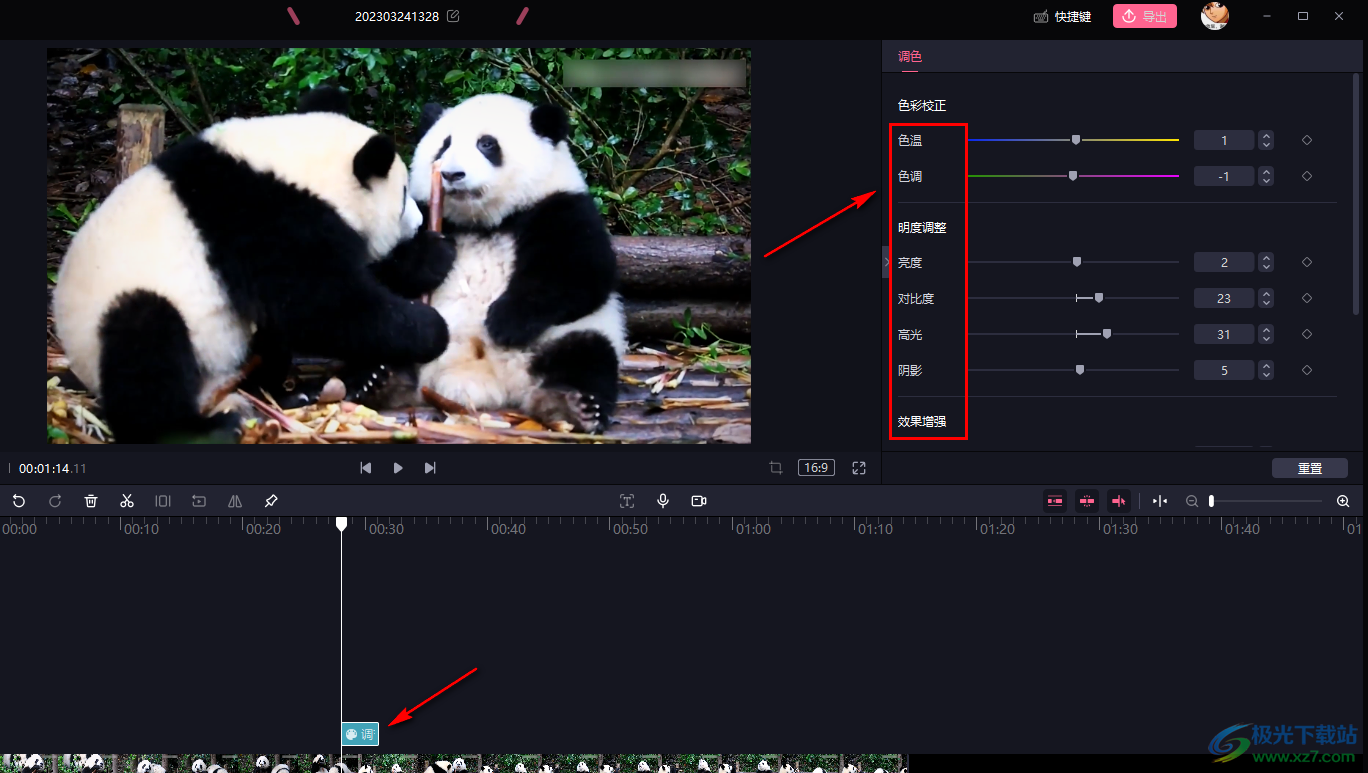Toggle the second pink link icon
Image resolution: width=1368 pixels, height=773 pixels.
pos(1087,501)
